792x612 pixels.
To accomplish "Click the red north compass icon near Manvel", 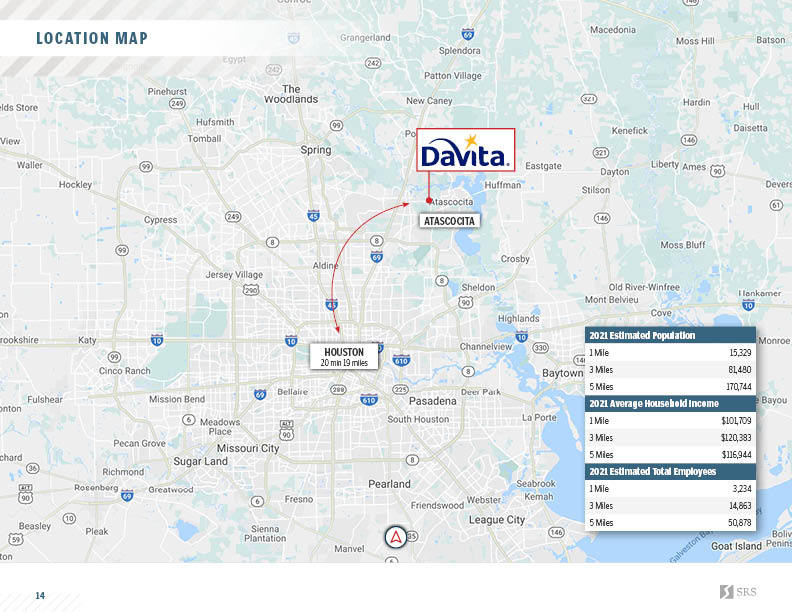I will pyautogui.click(x=395, y=538).
